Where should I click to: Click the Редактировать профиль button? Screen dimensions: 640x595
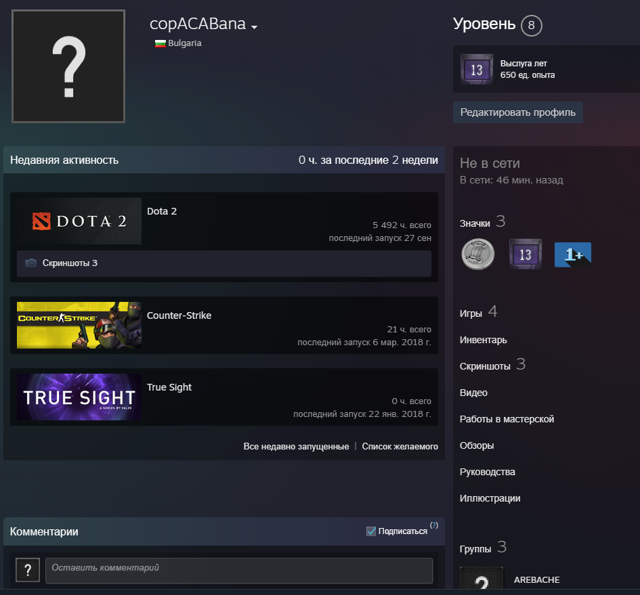tap(518, 112)
